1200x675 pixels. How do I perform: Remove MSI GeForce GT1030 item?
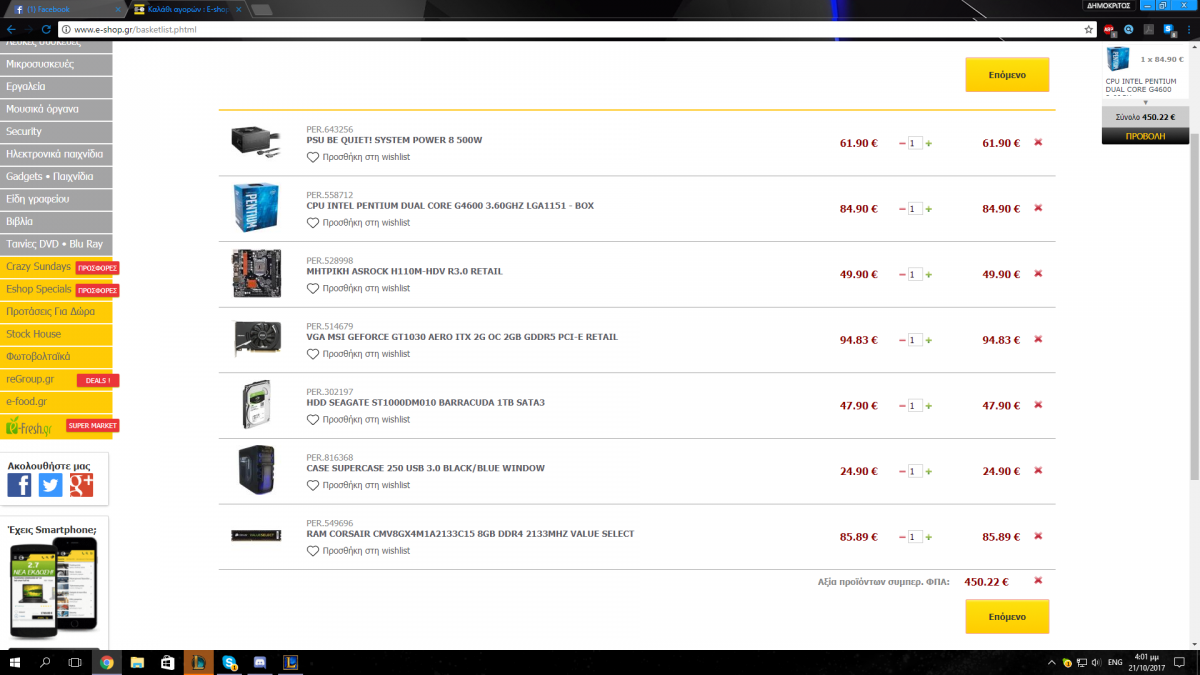tap(1038, 339)
